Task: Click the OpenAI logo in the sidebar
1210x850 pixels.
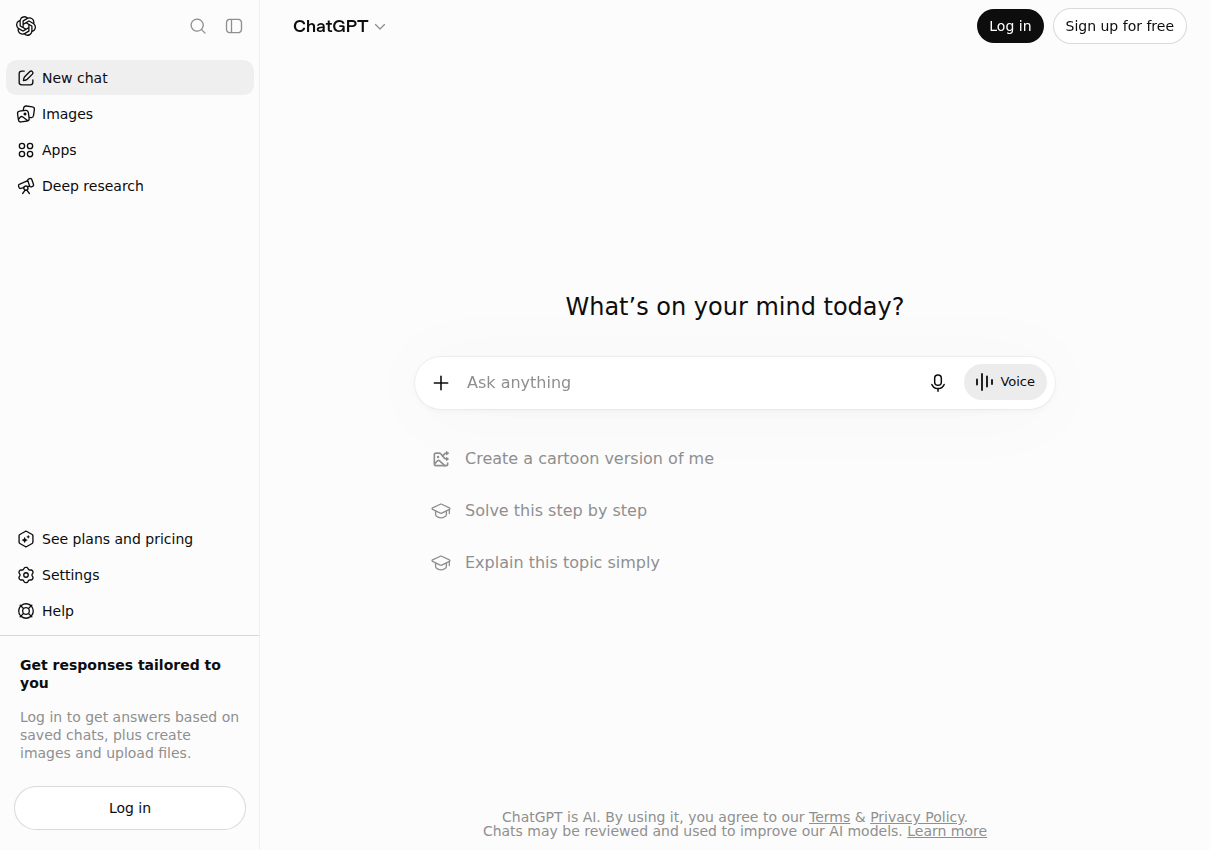Action: 26,26
